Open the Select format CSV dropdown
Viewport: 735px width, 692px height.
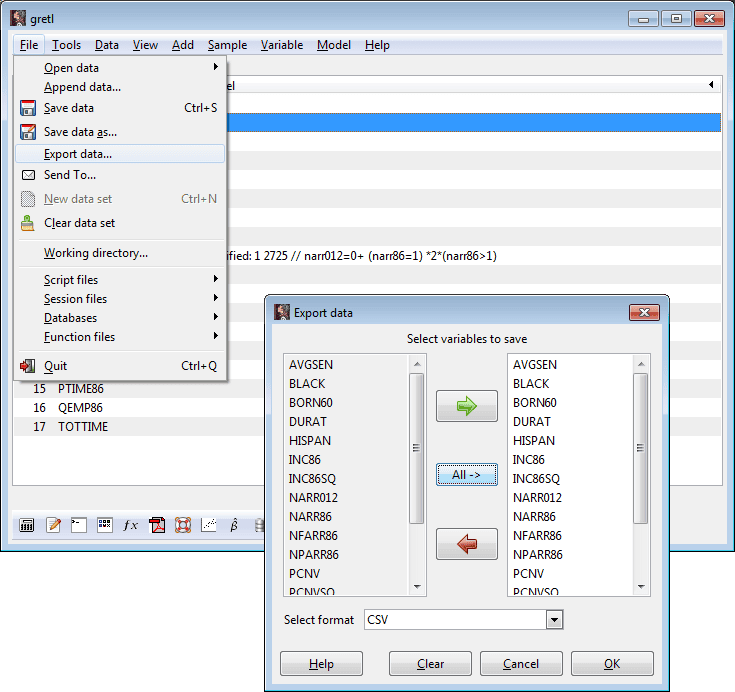[x=554, y=620]
